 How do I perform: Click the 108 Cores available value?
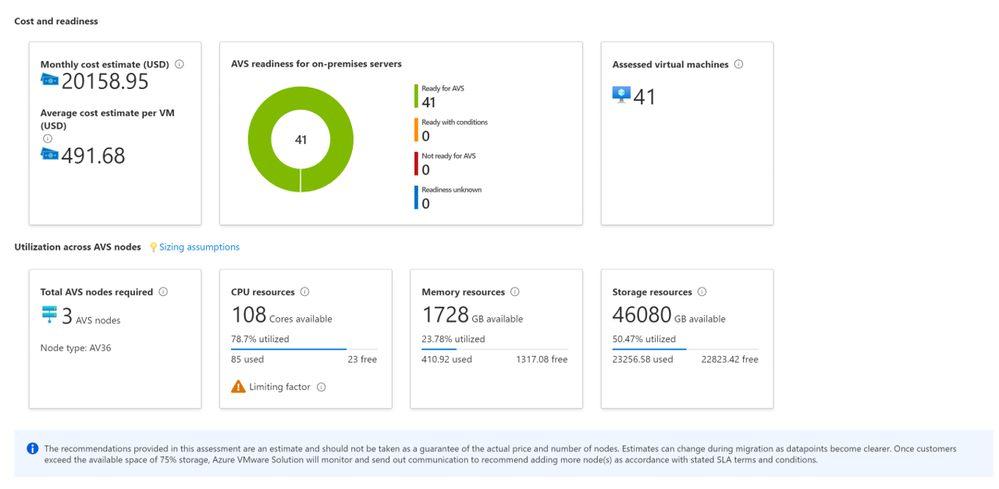tap(281, 315)
